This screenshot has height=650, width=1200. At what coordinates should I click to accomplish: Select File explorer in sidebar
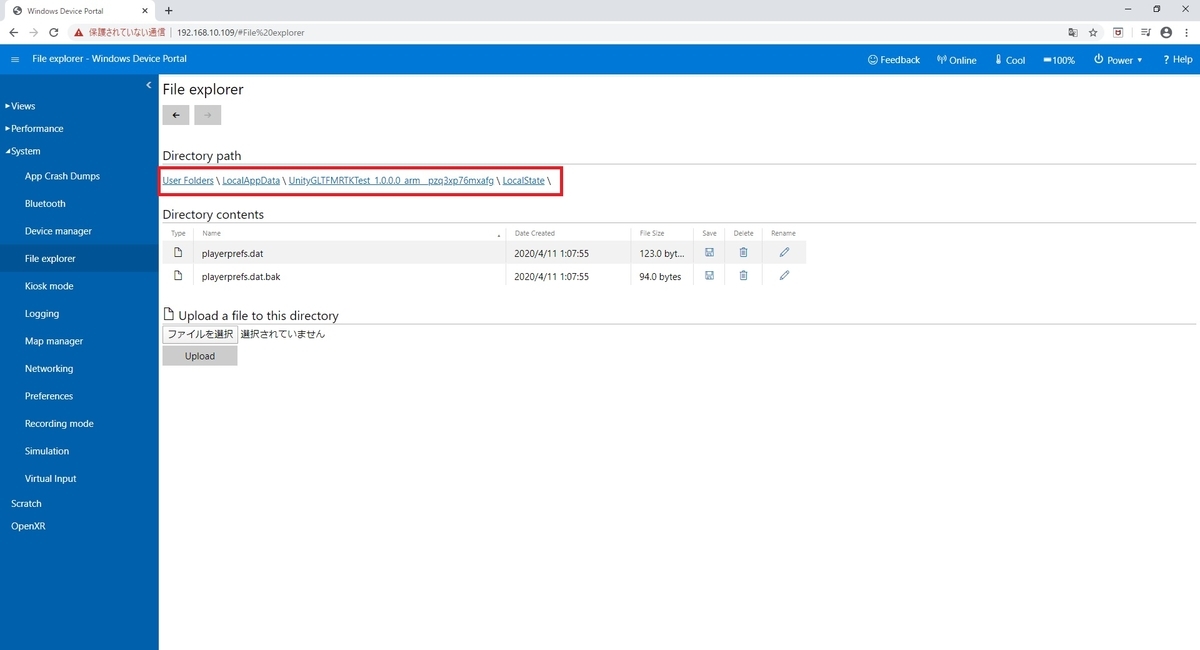coord(79,258)
